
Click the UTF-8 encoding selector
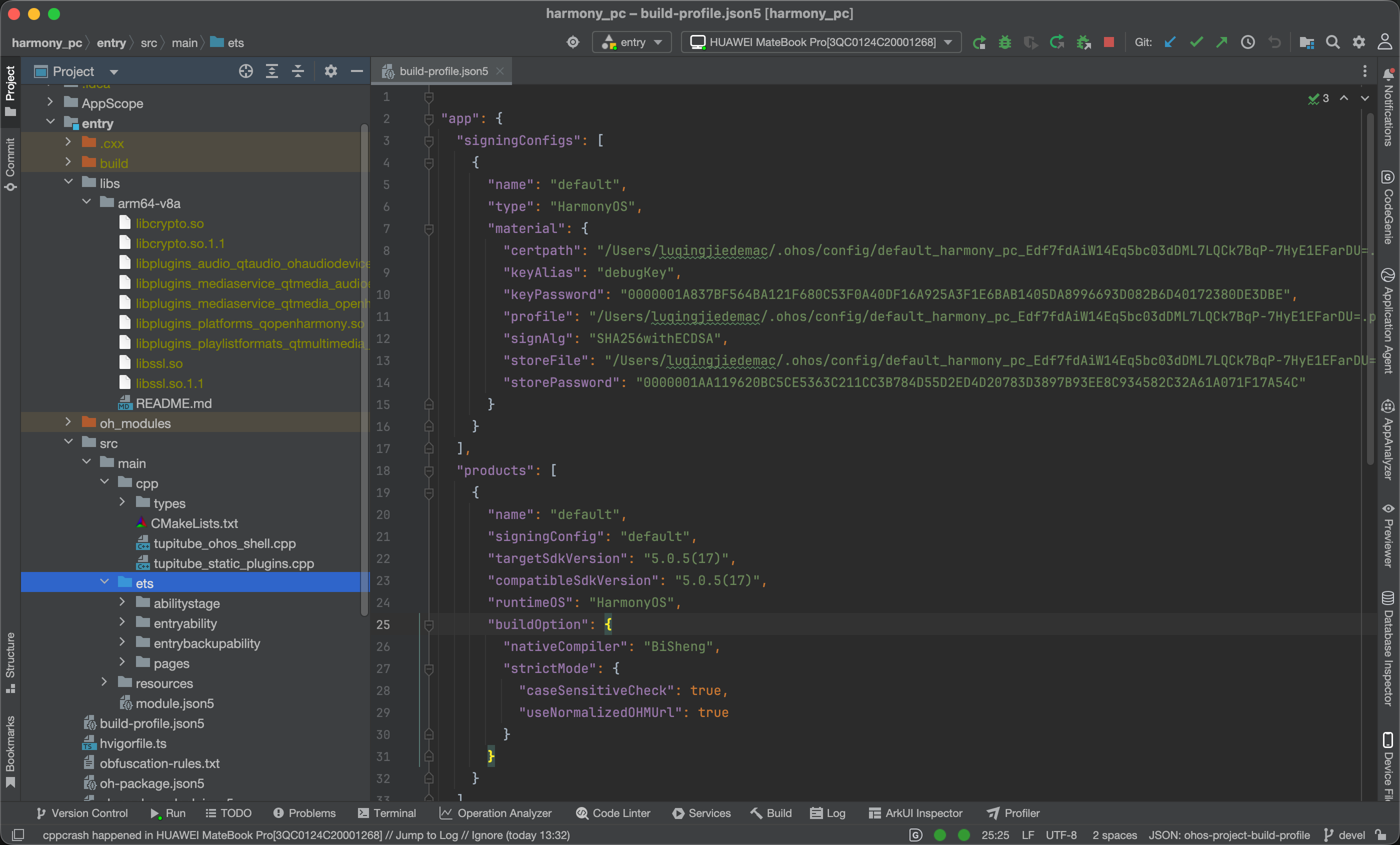tap(1061, 835)
